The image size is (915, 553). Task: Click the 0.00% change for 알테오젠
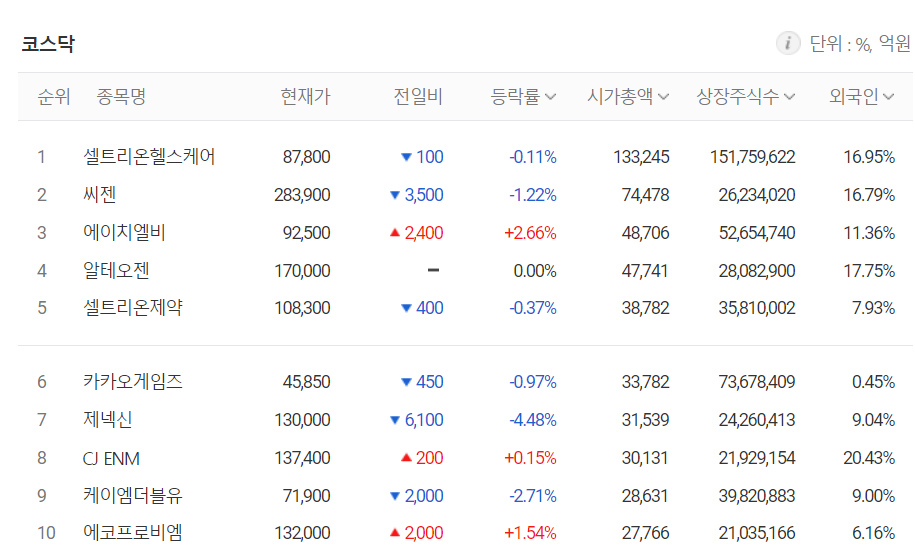(x=535, y=271)
